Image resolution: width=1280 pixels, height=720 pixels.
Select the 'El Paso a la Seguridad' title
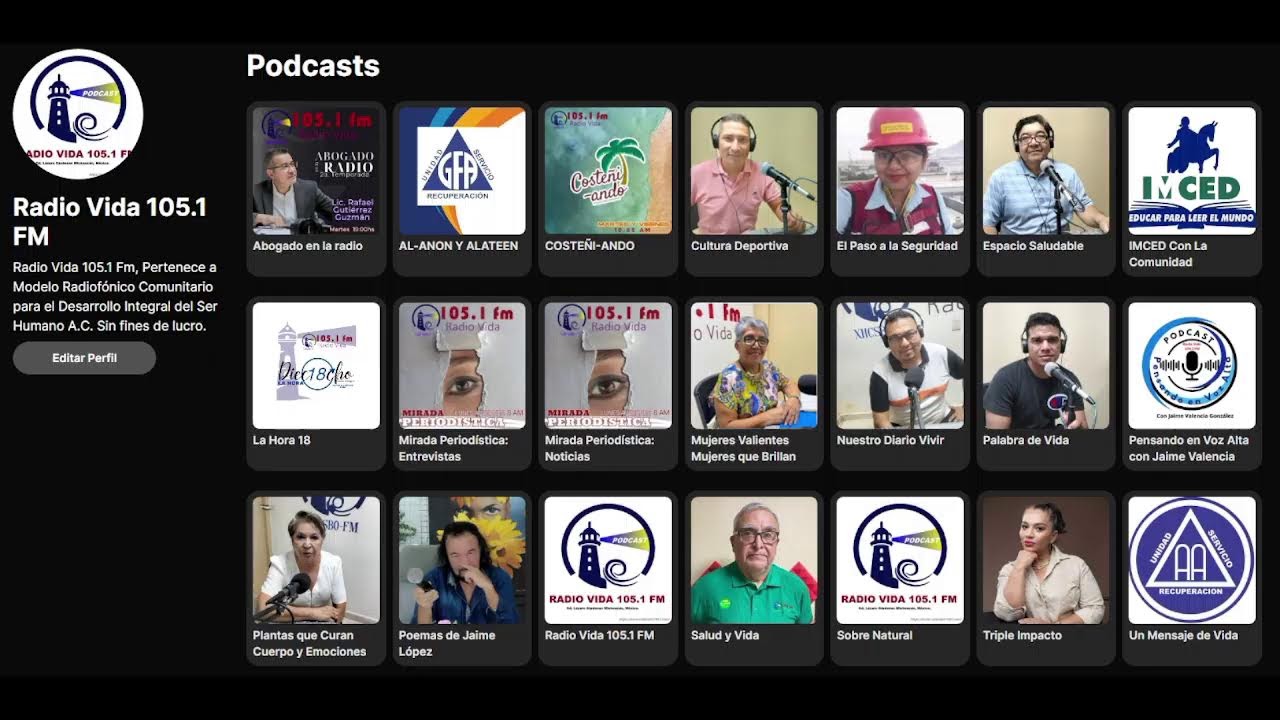(x=897, y=246)
